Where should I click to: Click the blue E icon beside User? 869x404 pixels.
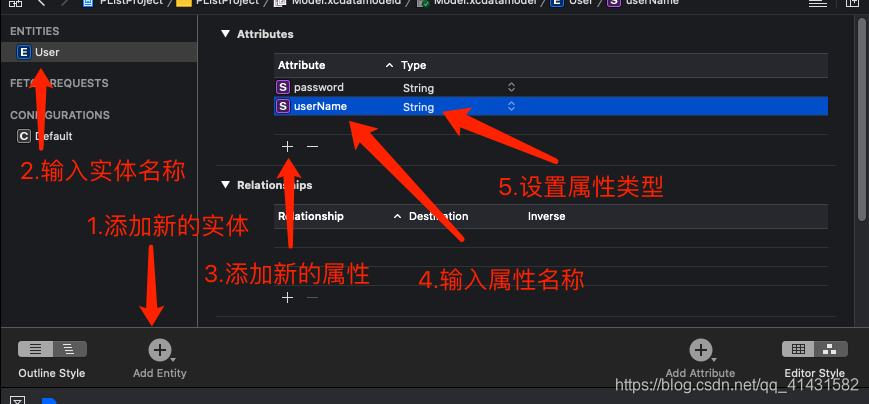pos(24,52)
